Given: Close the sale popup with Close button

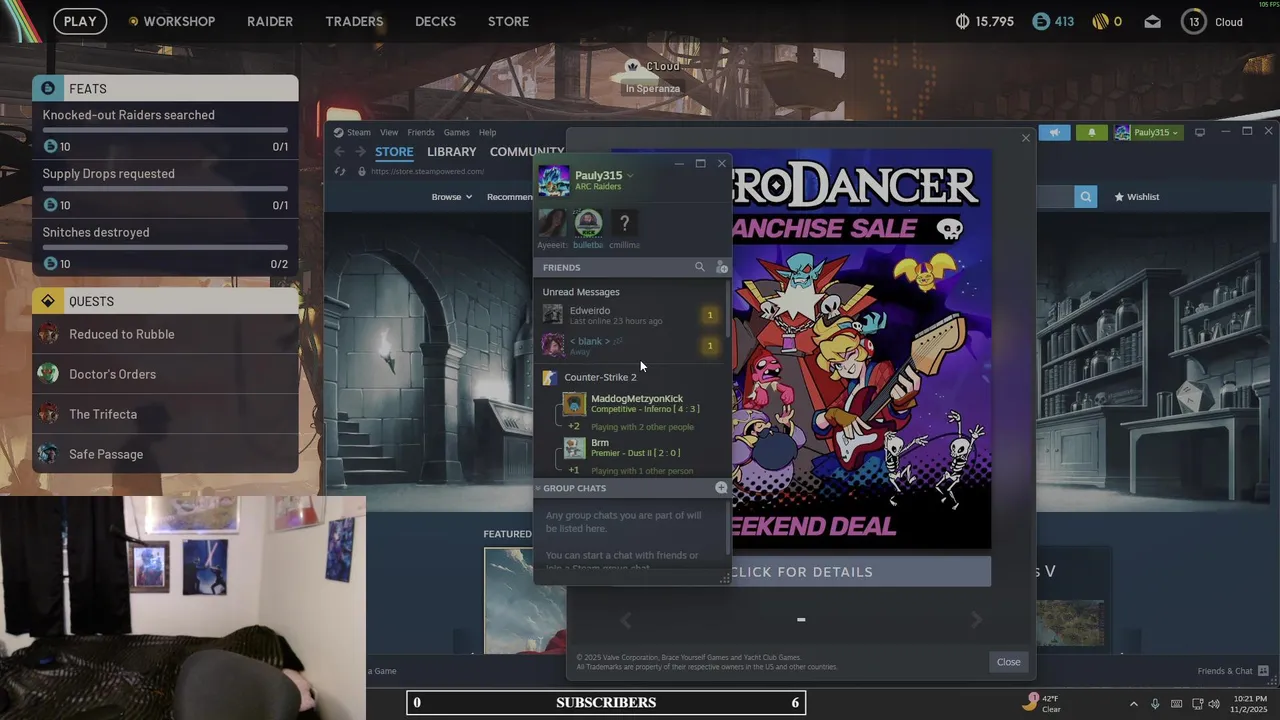Looking at the screenshot, I should (1008, 662).
